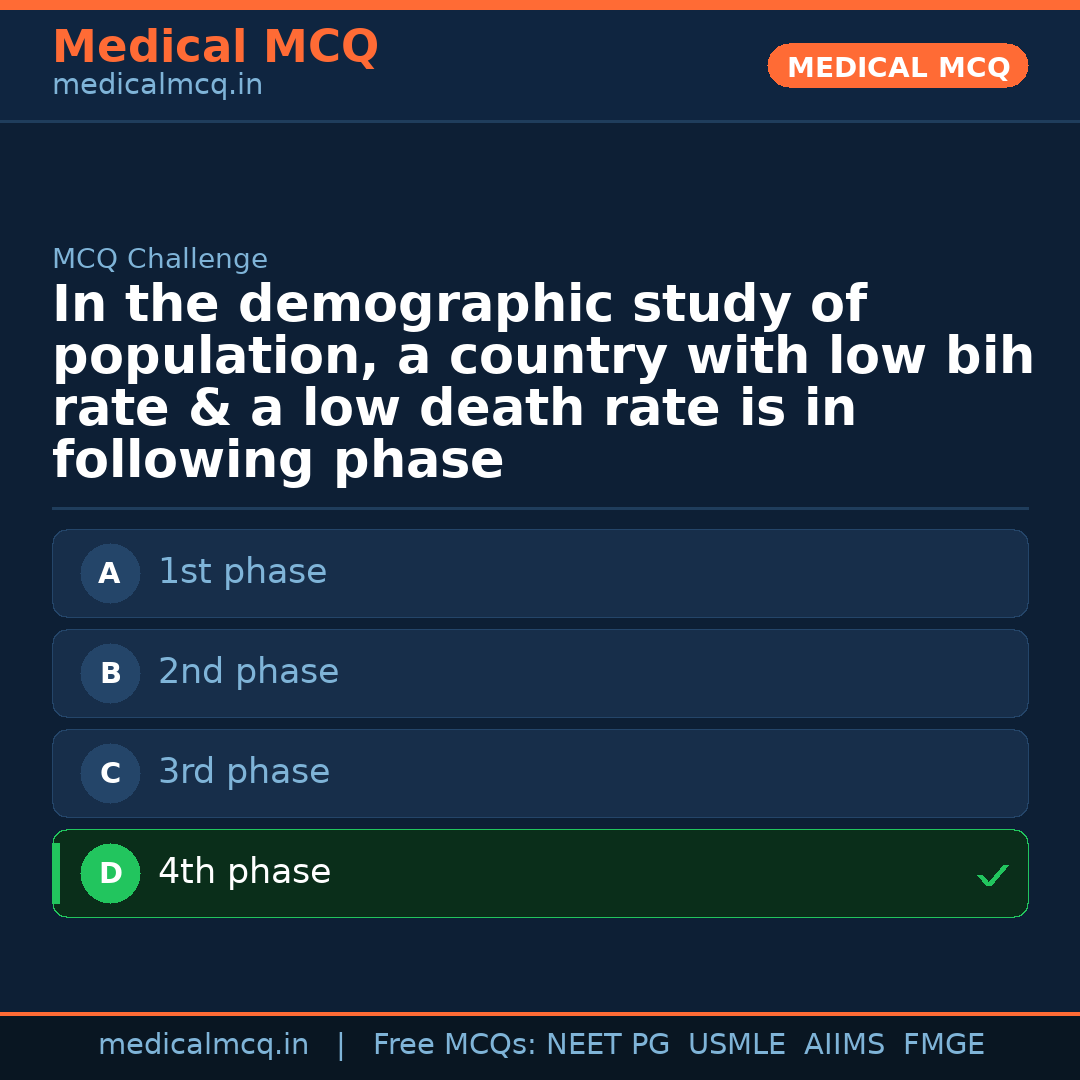Click the green checkmark on option D
Viewport: 1080px width, 1080px height.
click(993, 876)
